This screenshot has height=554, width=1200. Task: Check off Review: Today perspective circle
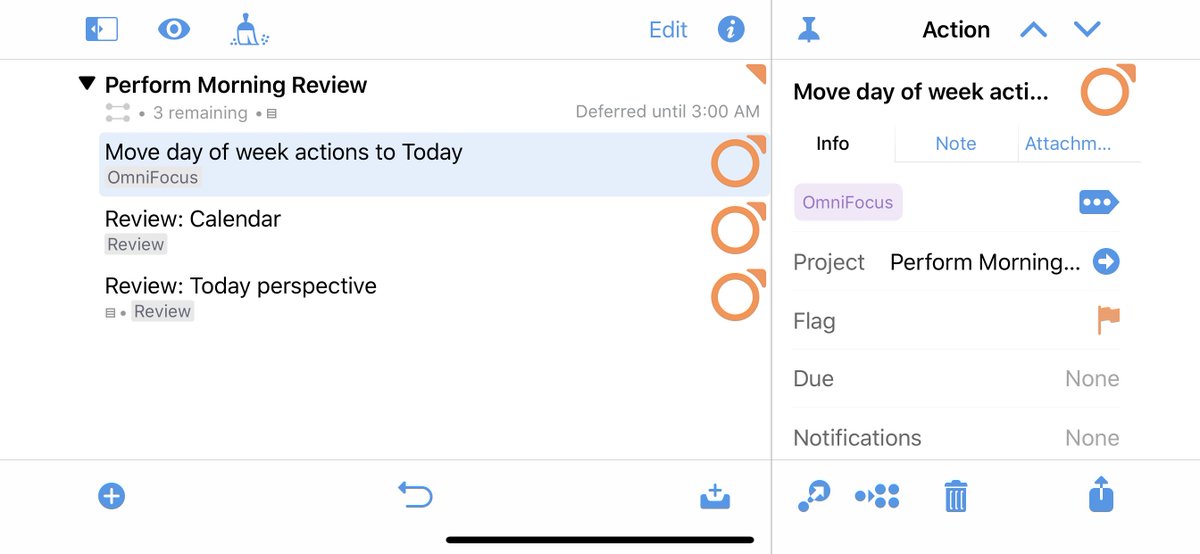click(737, 295)
